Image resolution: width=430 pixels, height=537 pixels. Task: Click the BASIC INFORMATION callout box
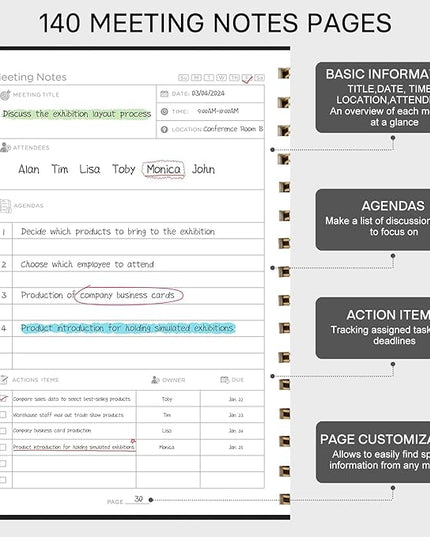click(372, 98)
